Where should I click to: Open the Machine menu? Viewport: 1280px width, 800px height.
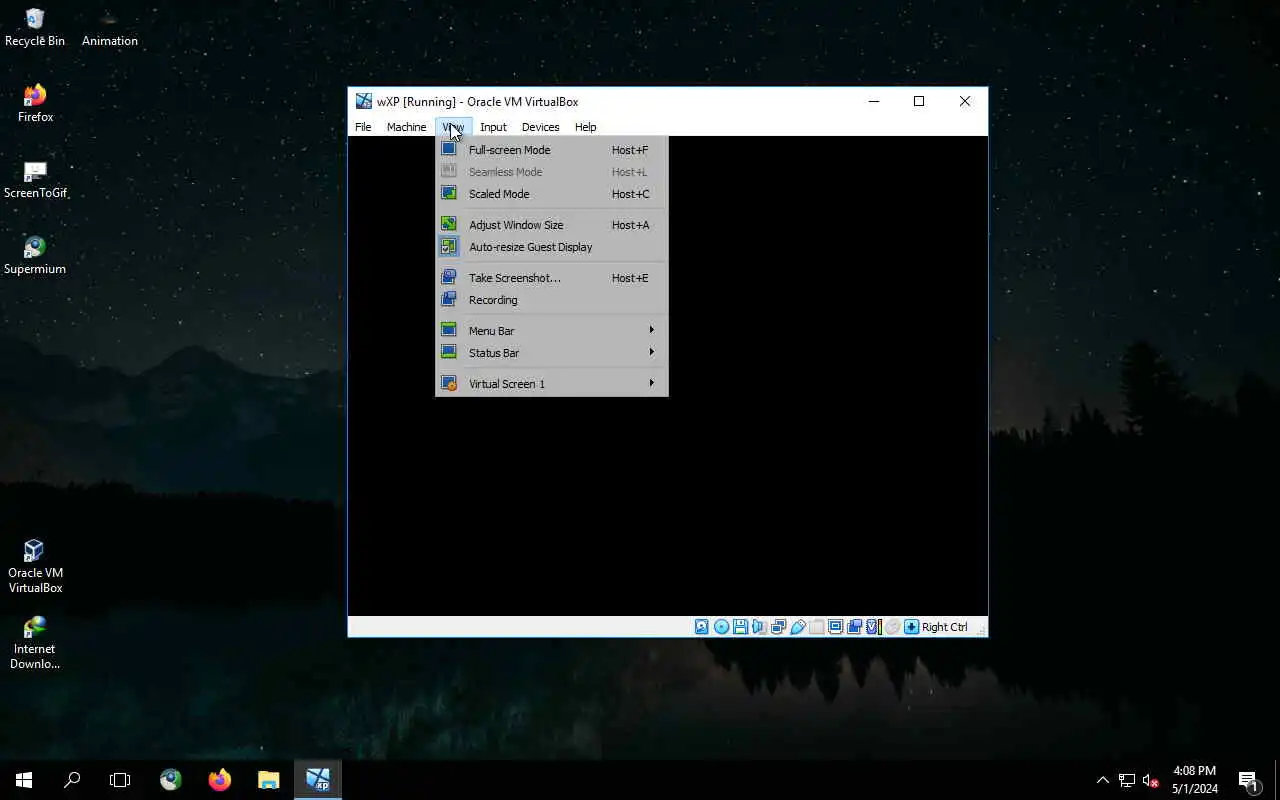point(406,127)
